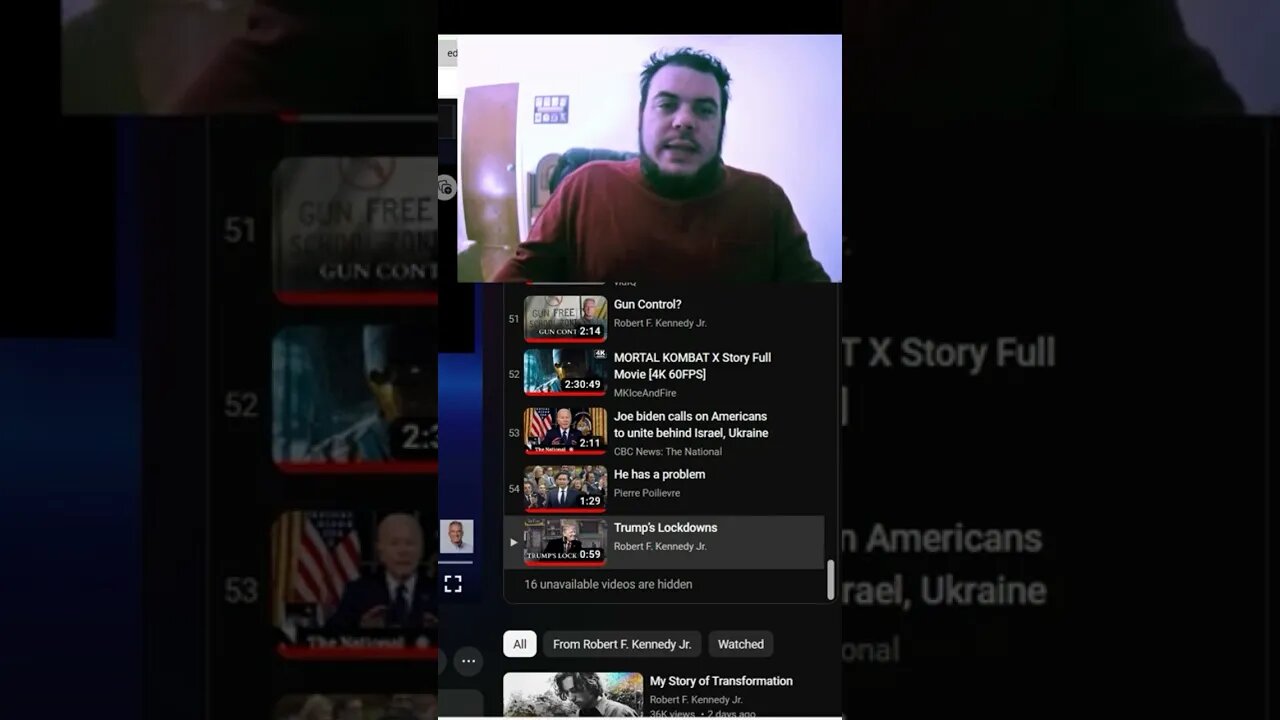Click playlist index number 54

tap(514, 489)
